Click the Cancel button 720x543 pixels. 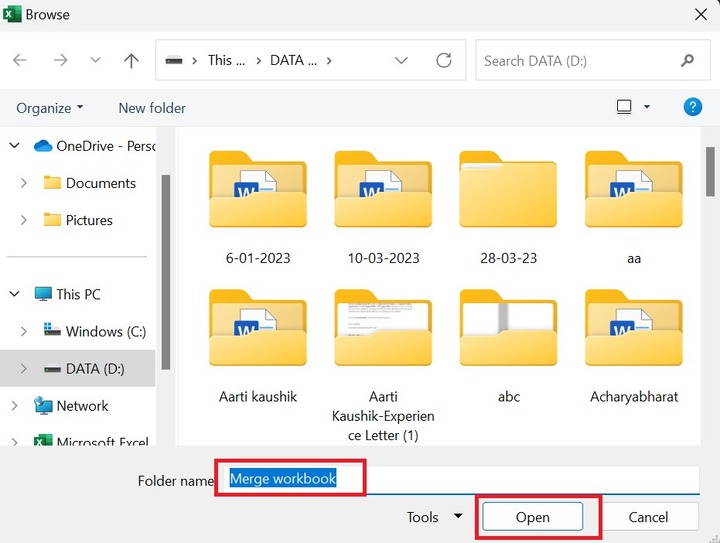click(648, 517)
